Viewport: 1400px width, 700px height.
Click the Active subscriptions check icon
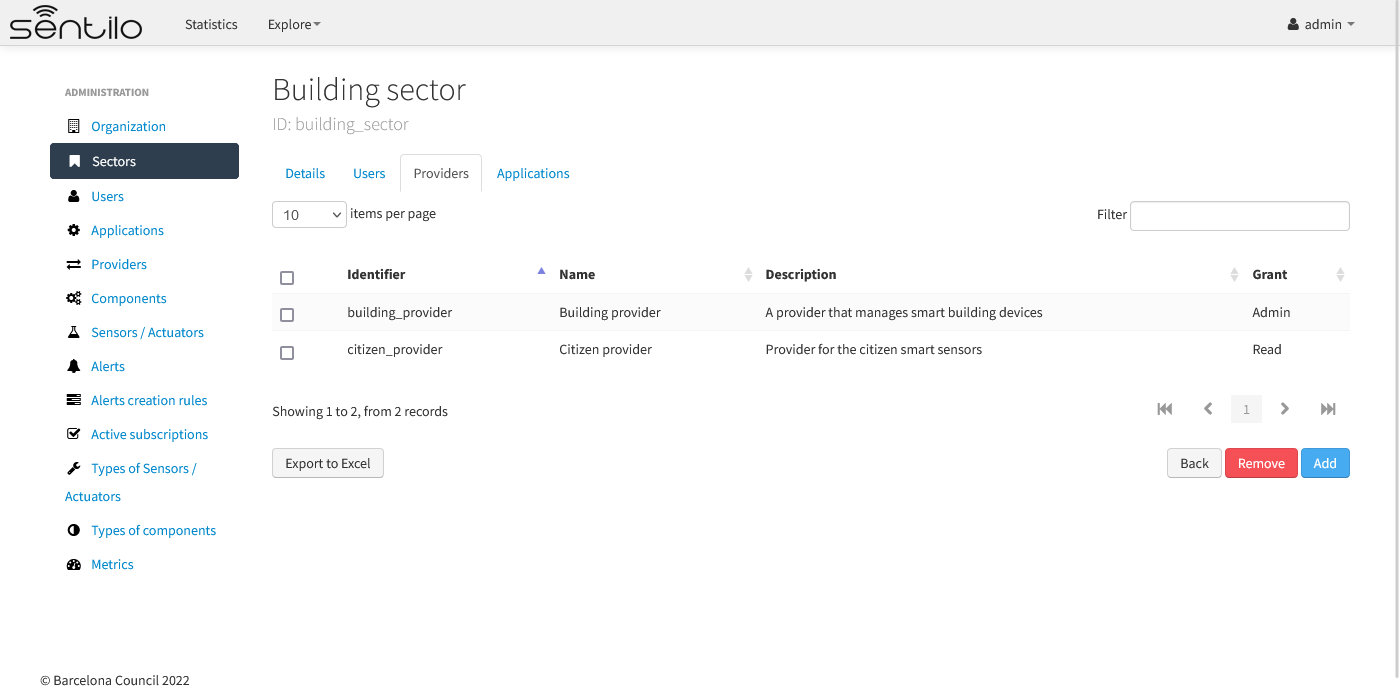73,434
